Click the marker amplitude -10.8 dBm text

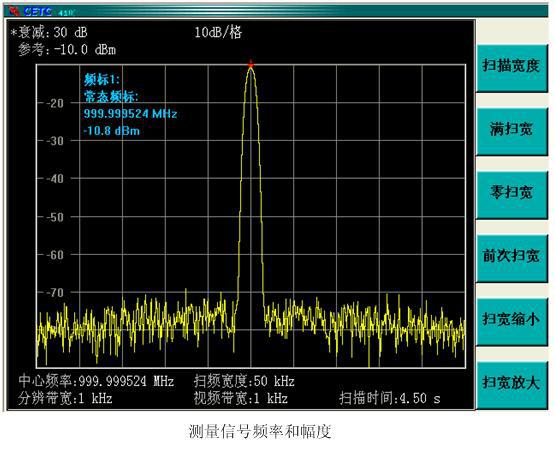(x=111, y=131)
